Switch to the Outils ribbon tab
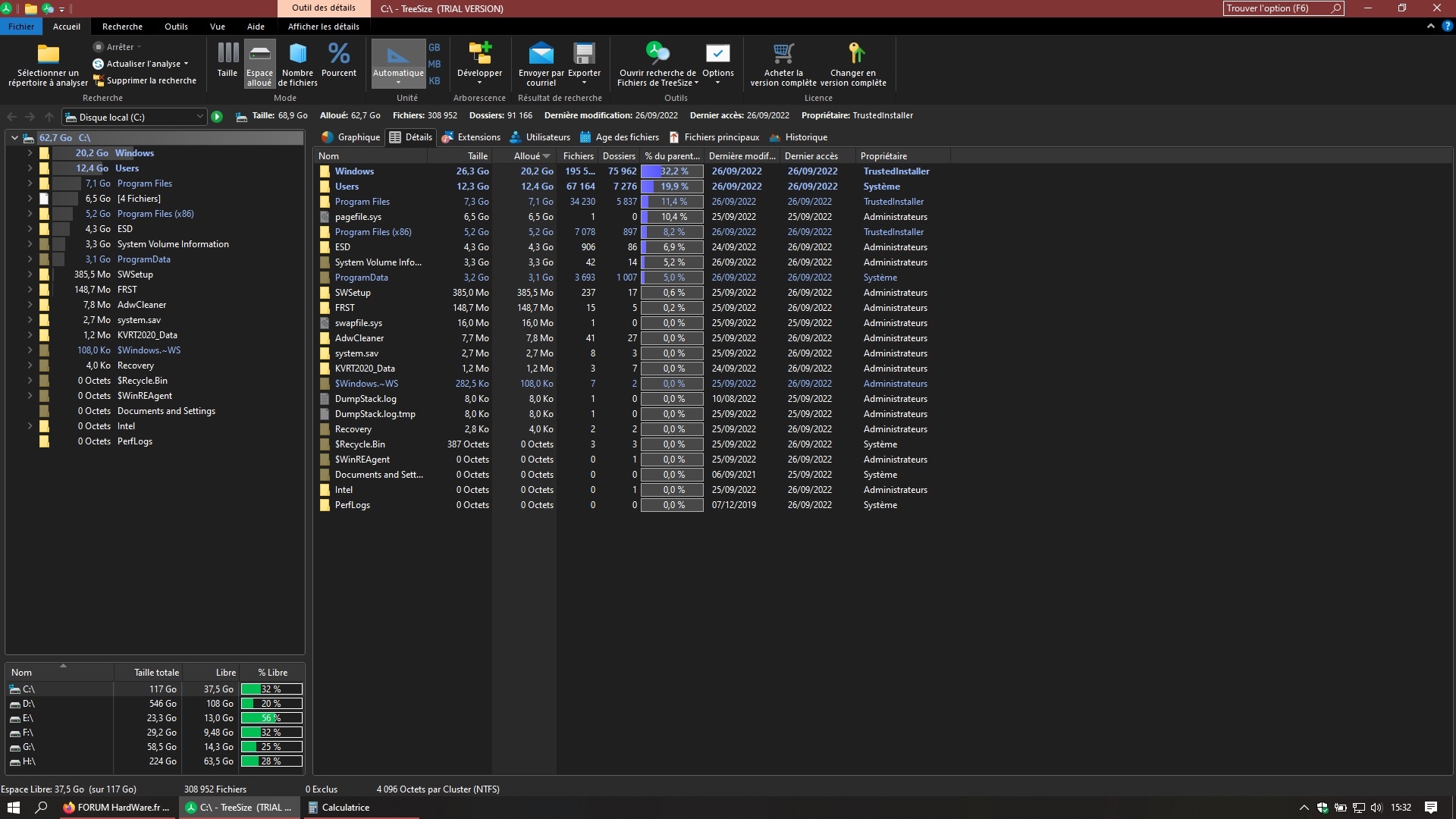Image resolution: width=1456 pixels, height=819 pixels. pyautogui.click(x=176, y=27)
